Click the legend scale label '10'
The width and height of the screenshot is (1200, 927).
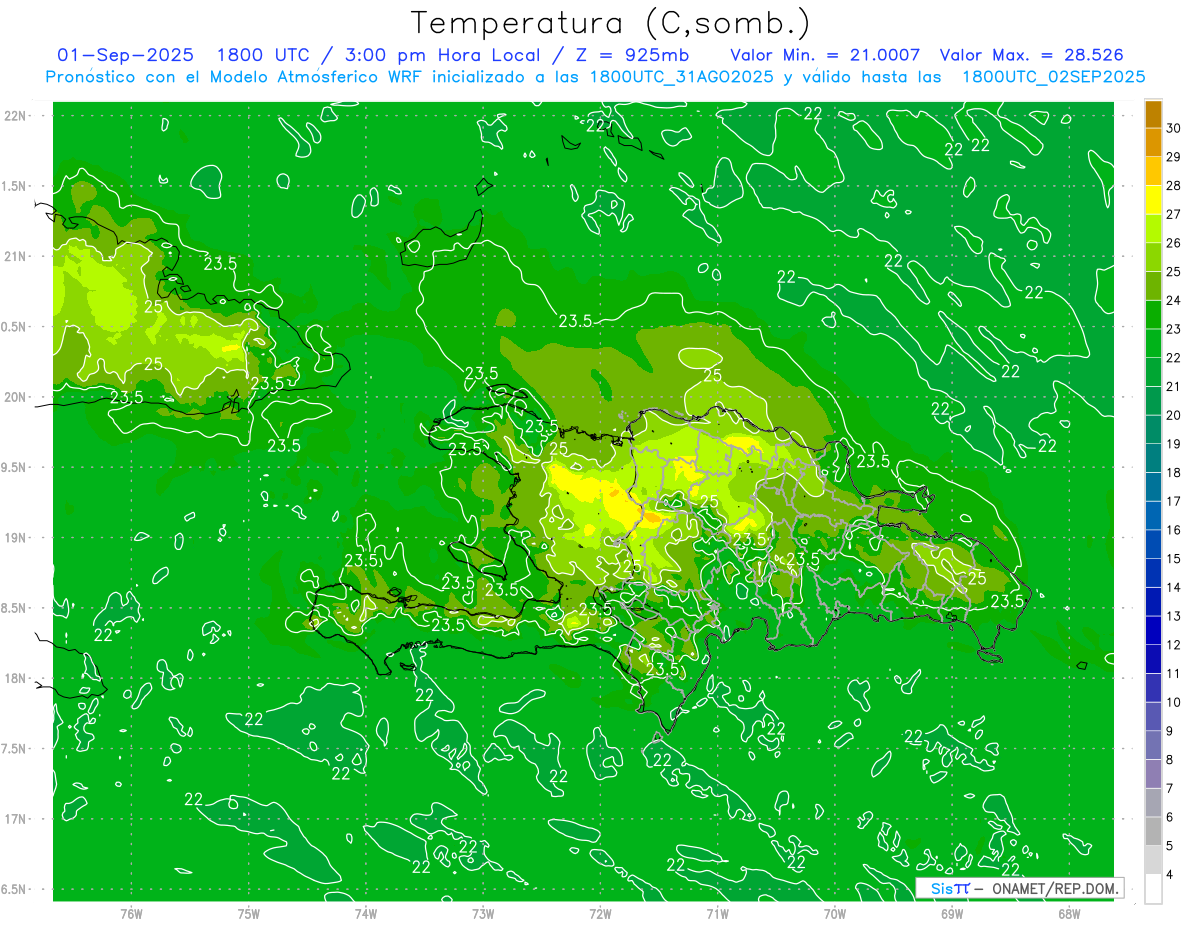click(x=1174, y=702)
